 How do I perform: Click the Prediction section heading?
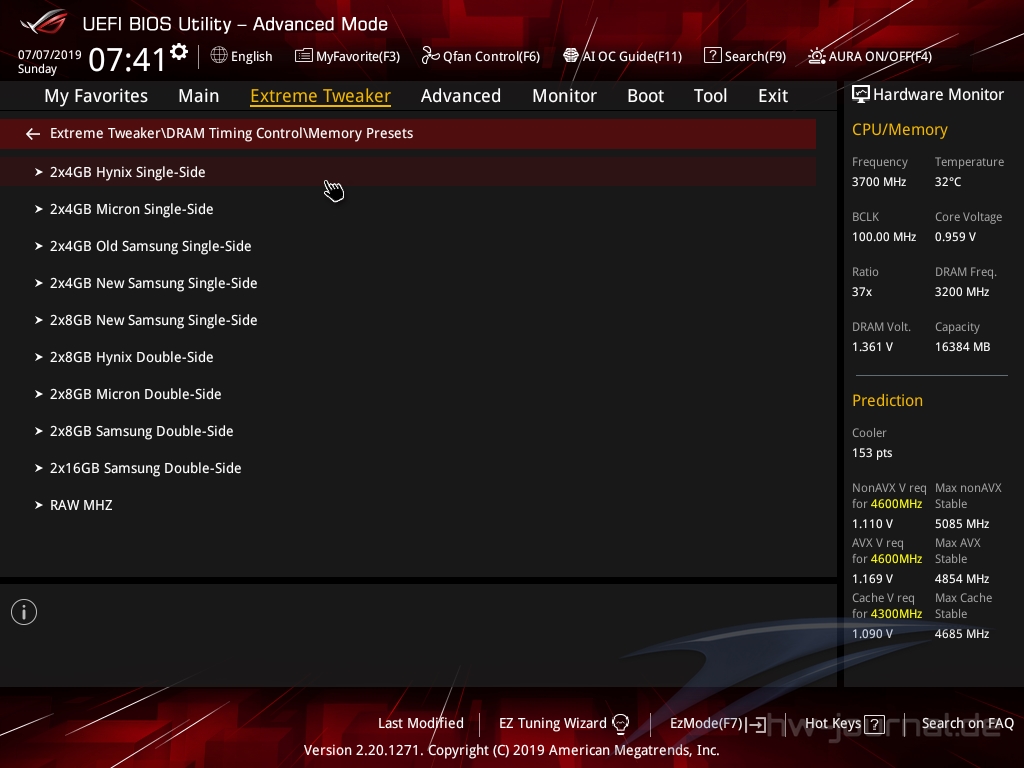[x=887, y=400]
